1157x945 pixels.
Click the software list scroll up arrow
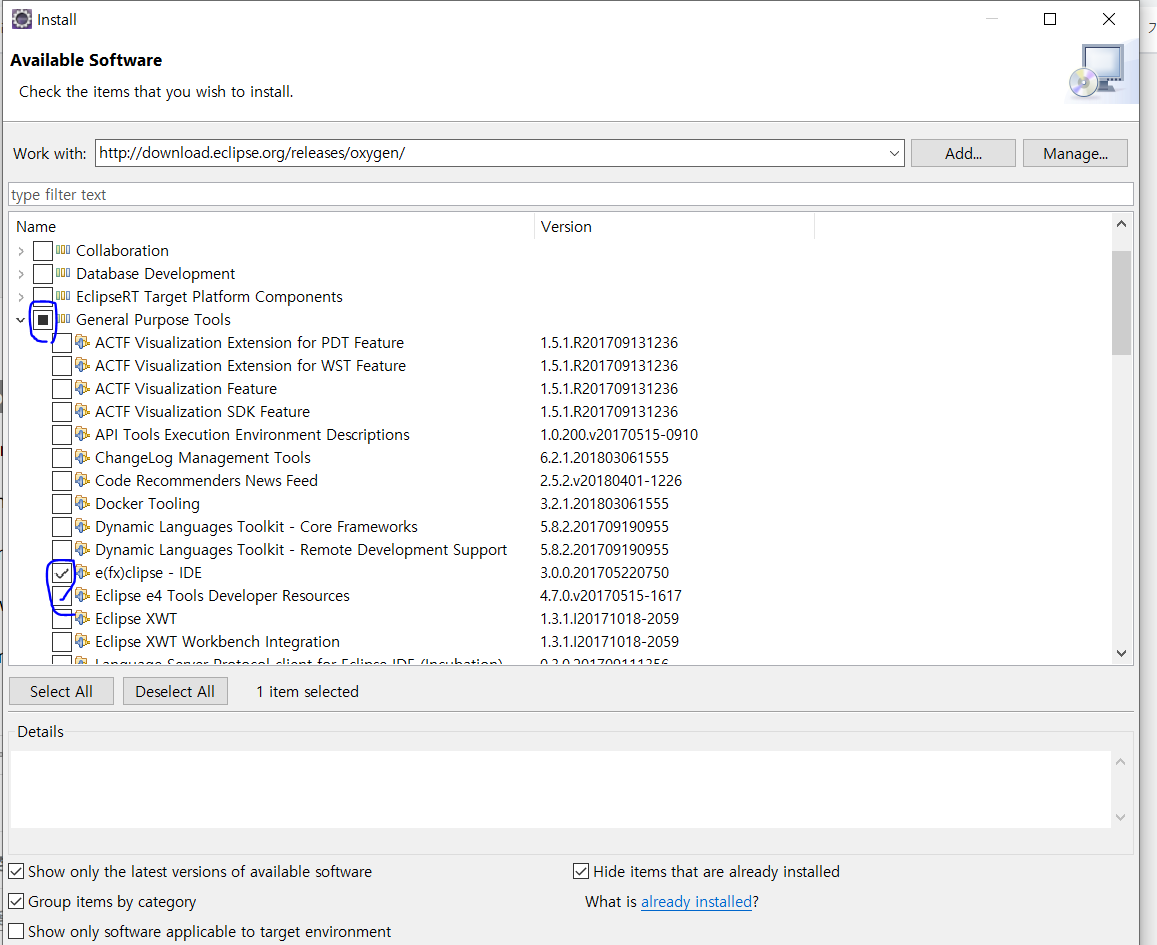pyautogui.click(x=1121, y=224)
